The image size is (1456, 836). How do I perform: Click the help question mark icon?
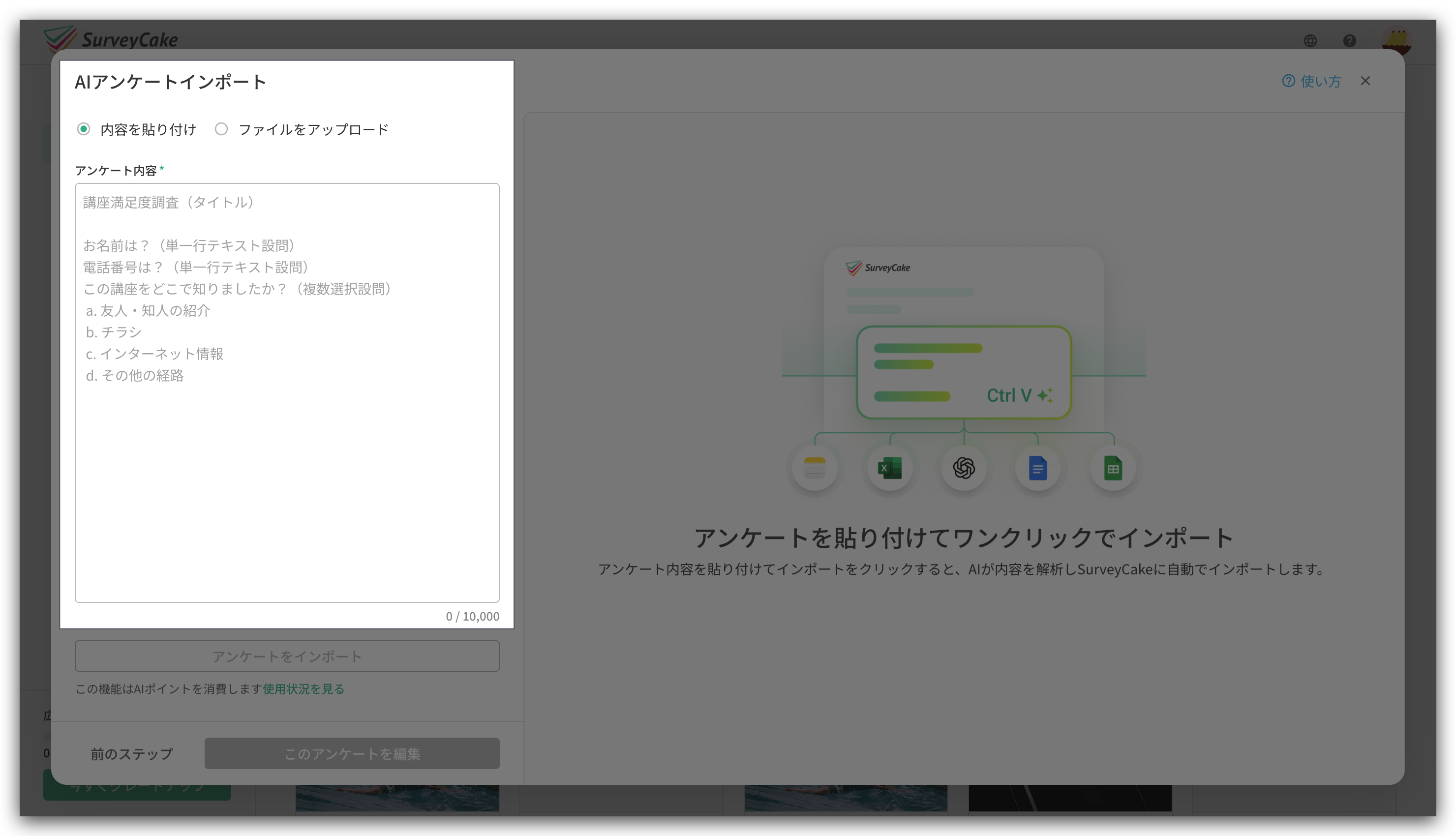coord(1350,41)
